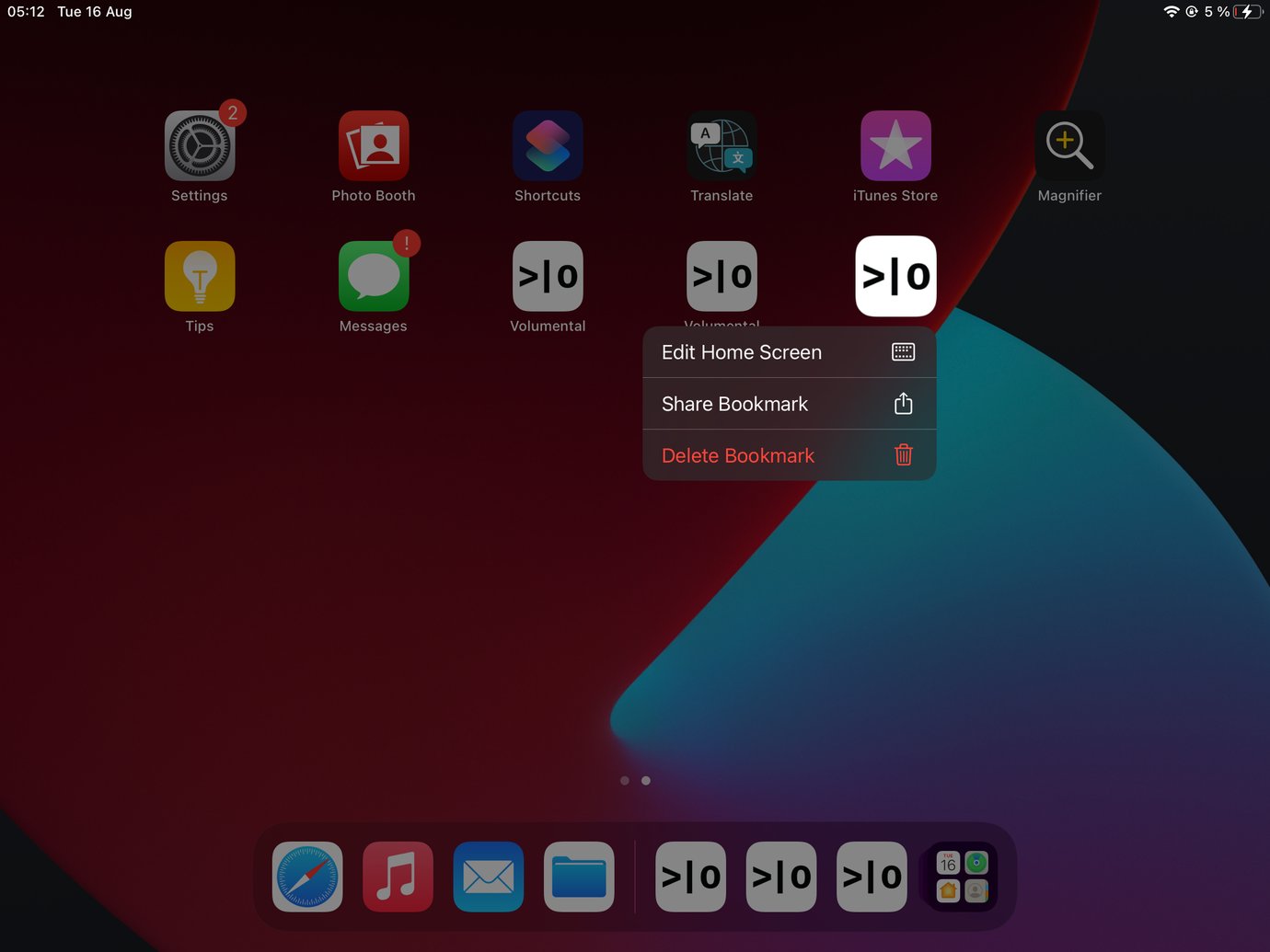Image resolution: width=1270 pixels, height=952 pixels.
Task: Tap the highlighted white Volumental bookmark
Action: pyautogui.click(x=895, y=275)
